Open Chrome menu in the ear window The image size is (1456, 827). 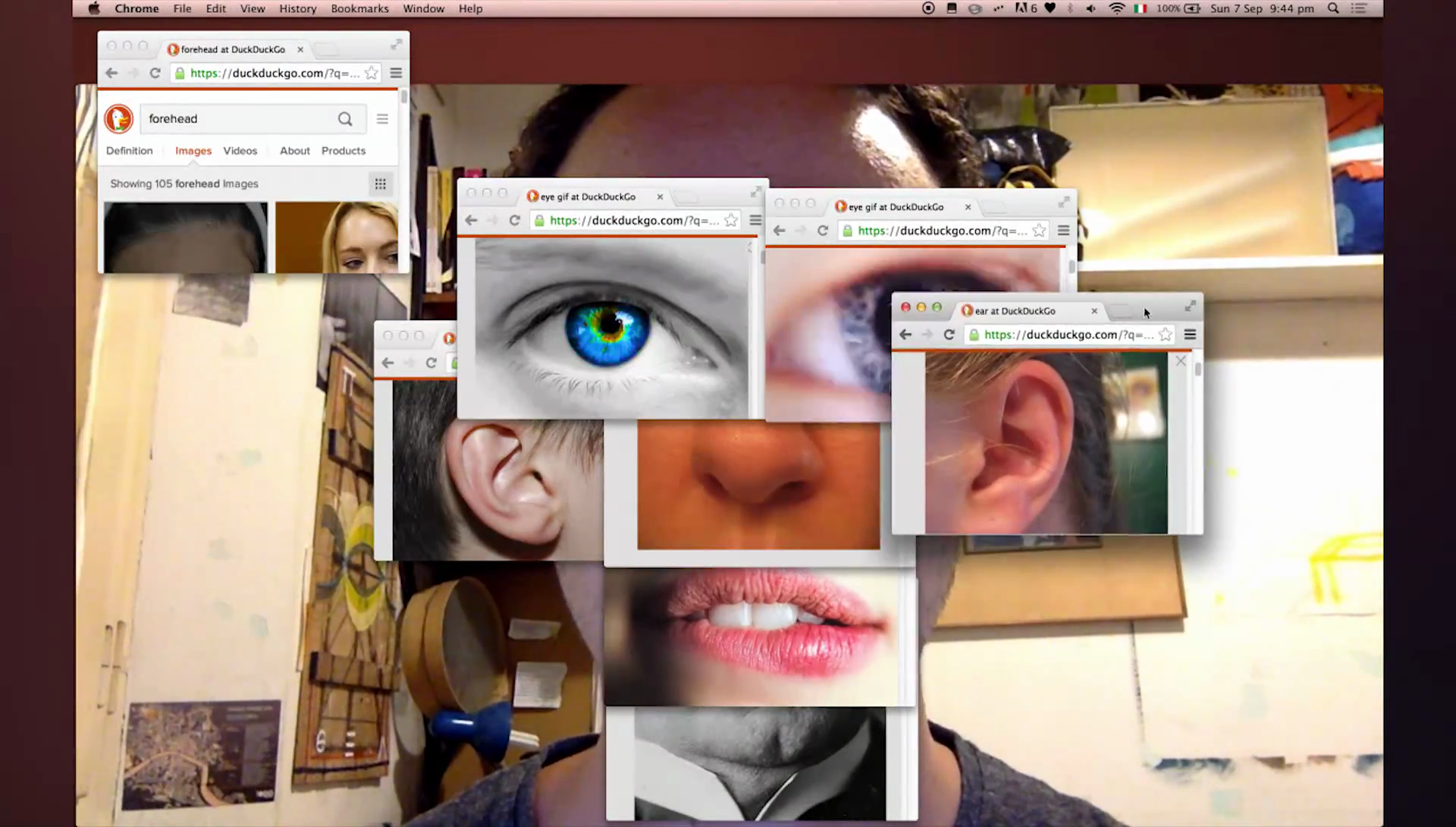(x=1190, y=335)
